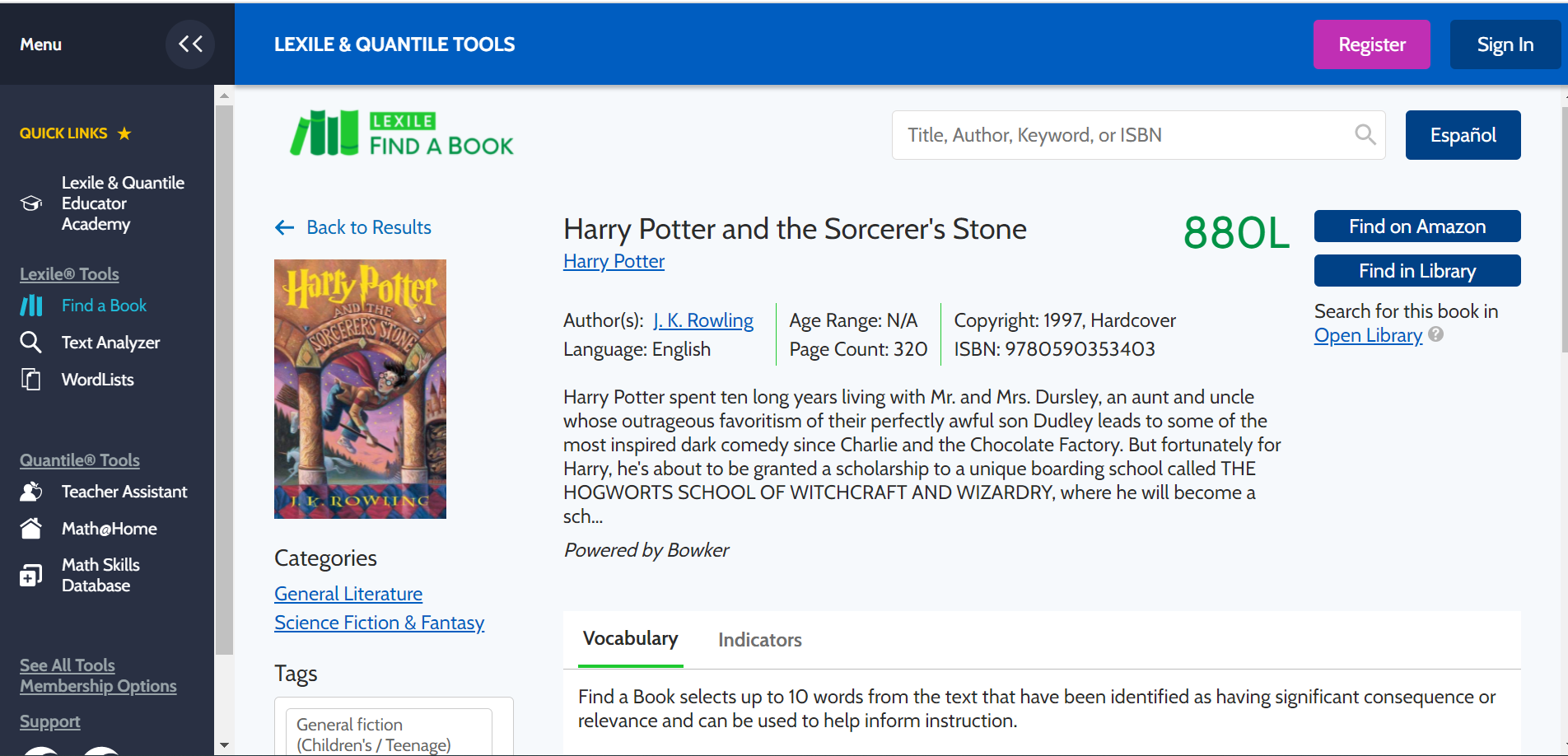
Task: Click the Sign In button
Action: [1505, 44]
